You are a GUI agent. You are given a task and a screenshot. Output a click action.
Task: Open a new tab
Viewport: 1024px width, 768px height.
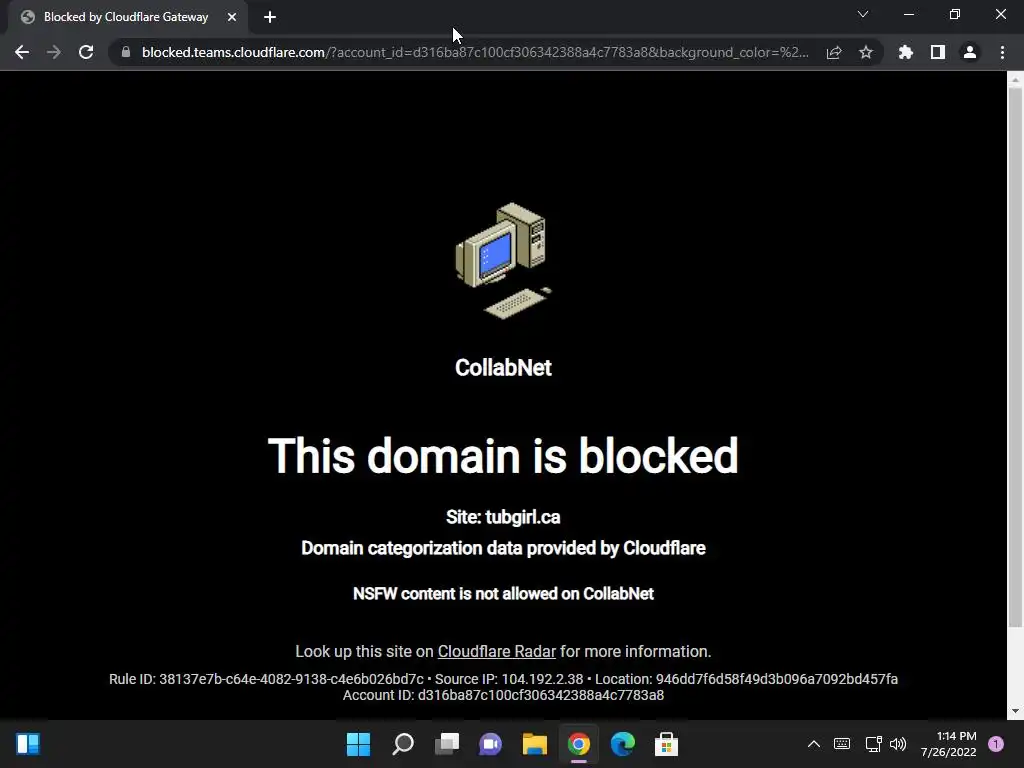pyautogui.click(x=270, y=18)
